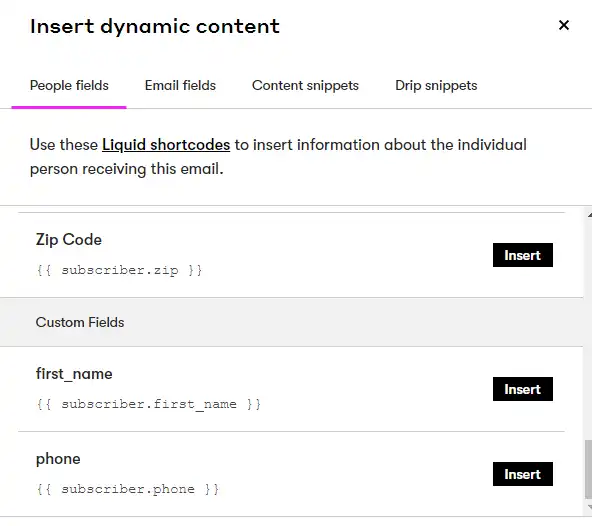Insert the Zip Code field
The image size is (592, 526).
523,255
